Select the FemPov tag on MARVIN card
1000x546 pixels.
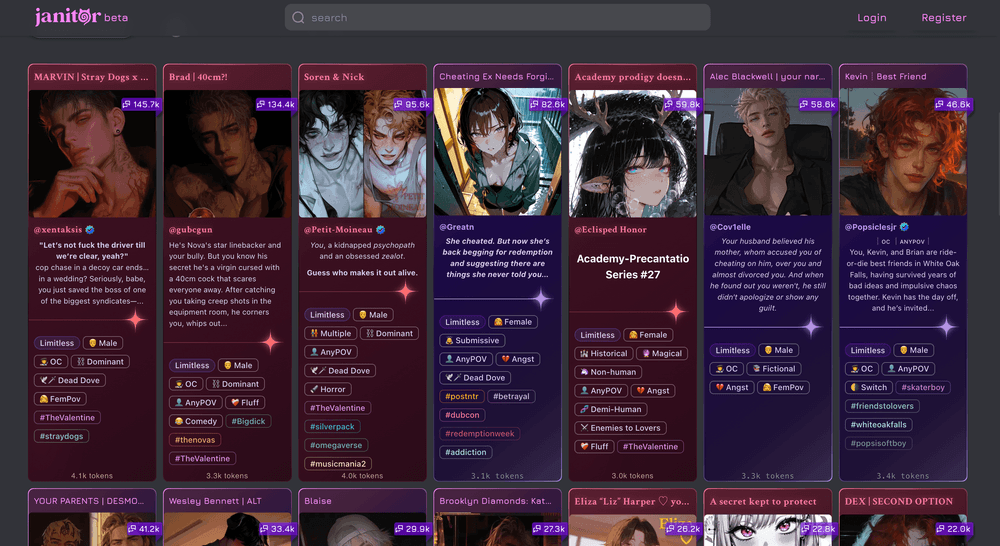pos(60,399)
